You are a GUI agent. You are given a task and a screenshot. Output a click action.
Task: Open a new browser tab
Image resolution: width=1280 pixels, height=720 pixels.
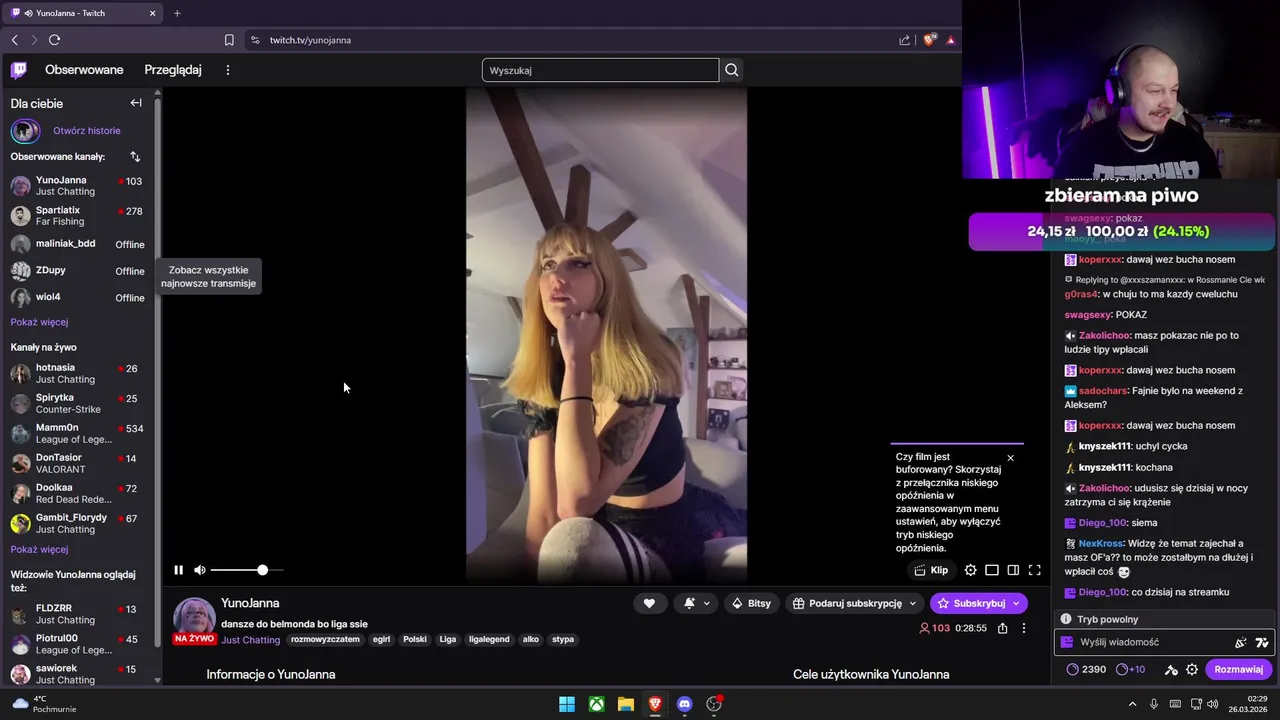point(177,13)
